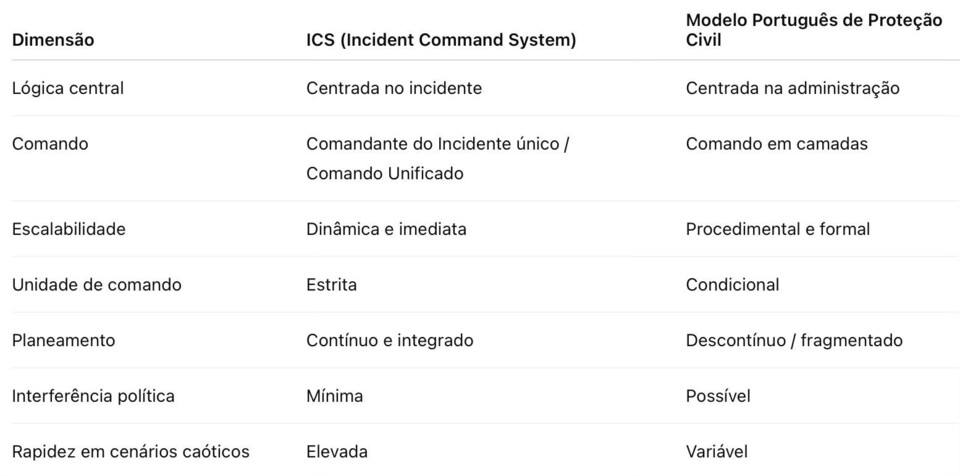The width and height of the screenshot is (960, 476).
Task: Click the 'Dimensão' column header
Action: [53, 40]
